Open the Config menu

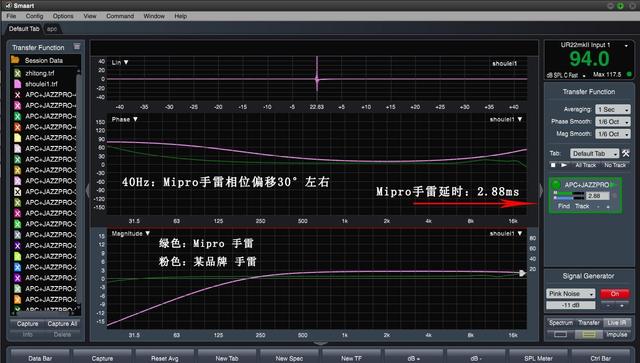(x=34, y=16)
